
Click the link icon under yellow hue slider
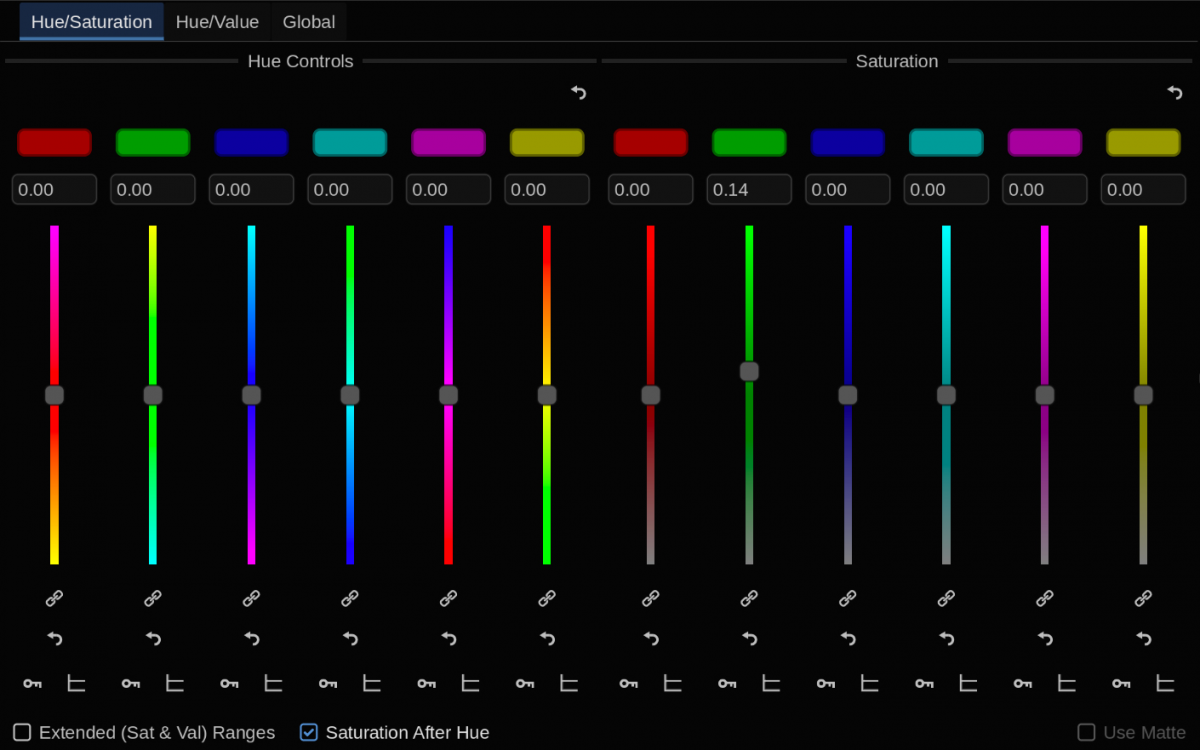(547, 598)
